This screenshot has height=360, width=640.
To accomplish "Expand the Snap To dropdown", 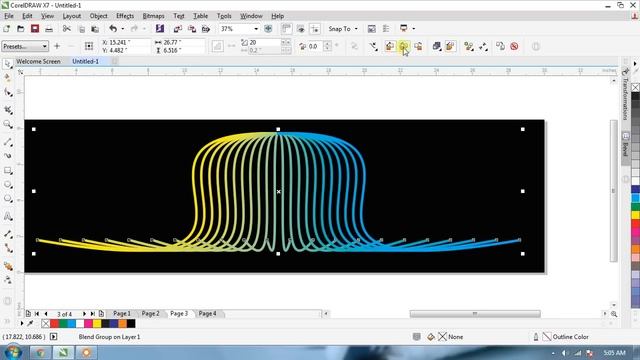I will pos(356,29).
